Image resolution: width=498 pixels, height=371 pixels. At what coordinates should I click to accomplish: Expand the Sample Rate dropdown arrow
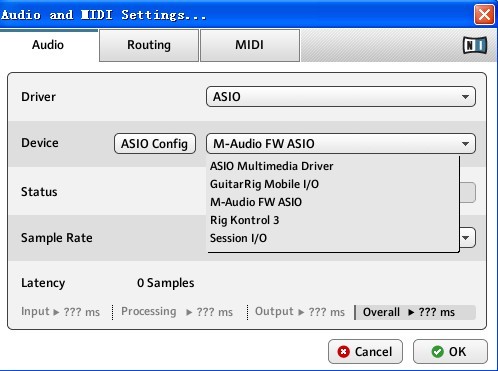tap(467, 238)
